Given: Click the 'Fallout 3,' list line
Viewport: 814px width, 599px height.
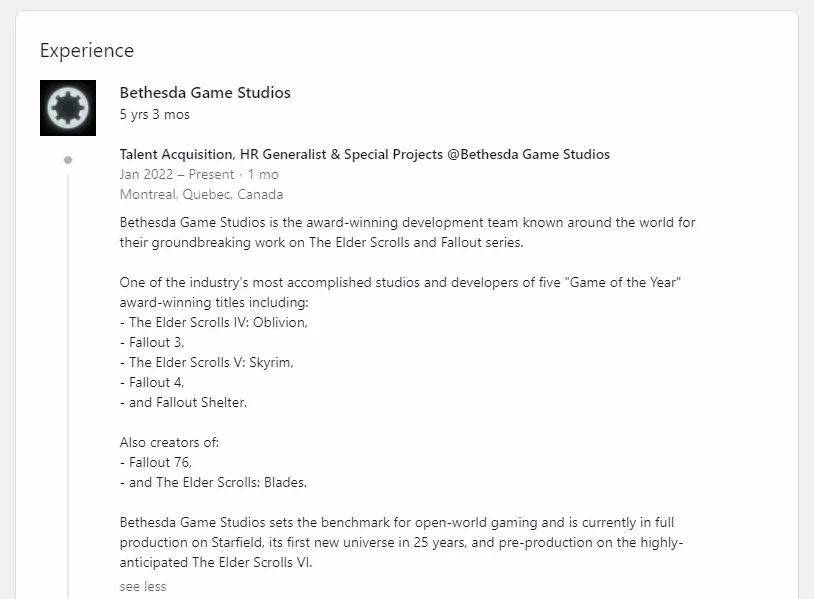Looking at the screenshot, I should coord(152,343).
